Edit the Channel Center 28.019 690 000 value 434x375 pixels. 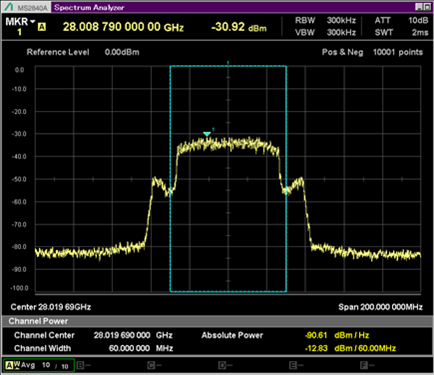pyautogui.click(x=122, y=335)
